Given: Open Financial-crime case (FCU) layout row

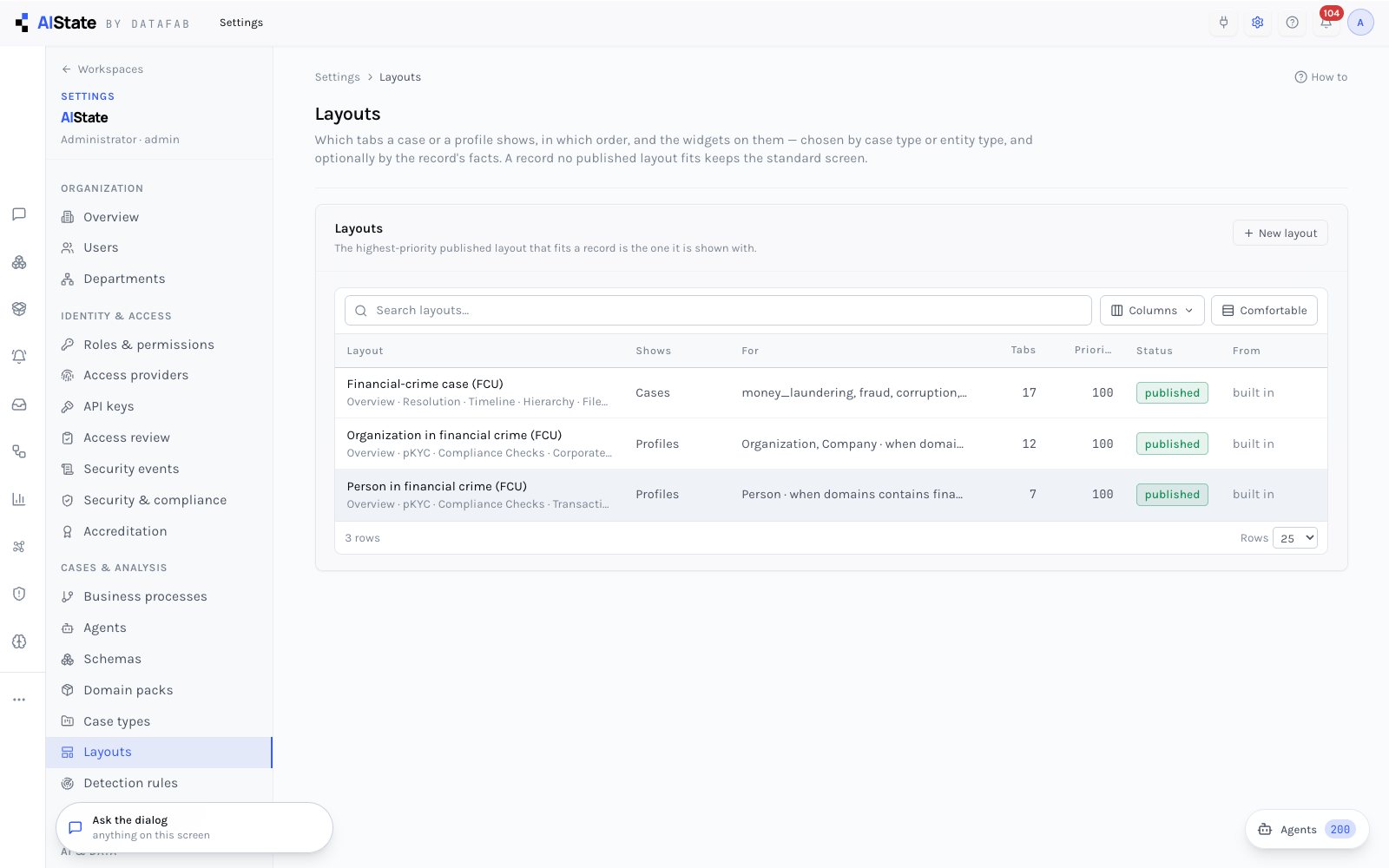Looking at the screenshot, I should click(x=831, y=393).
